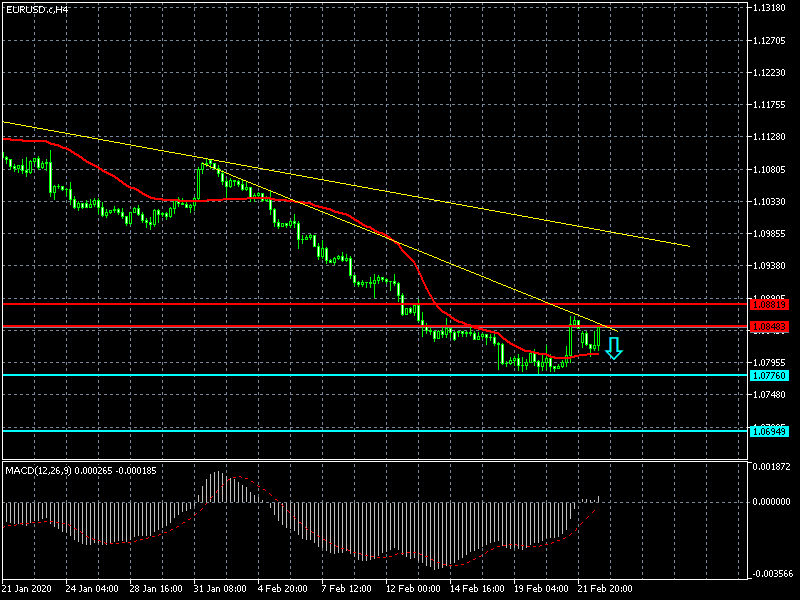
Task: Click the 1.07955 price scale value
Action: click(x=774, y=362)
